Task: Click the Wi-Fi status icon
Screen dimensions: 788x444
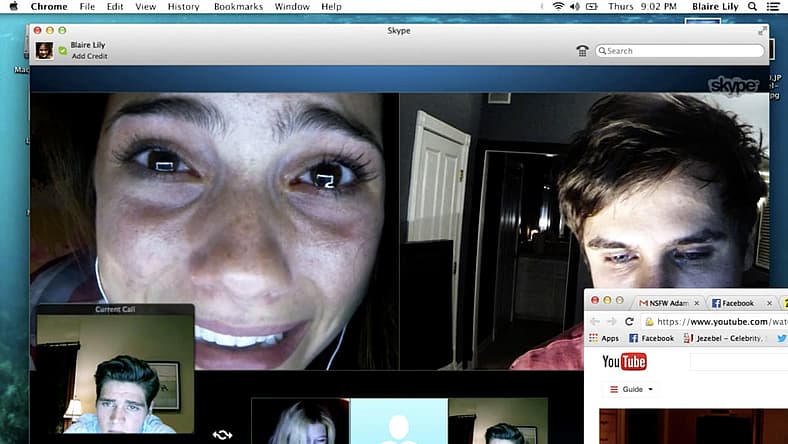Action: [558, 7]
